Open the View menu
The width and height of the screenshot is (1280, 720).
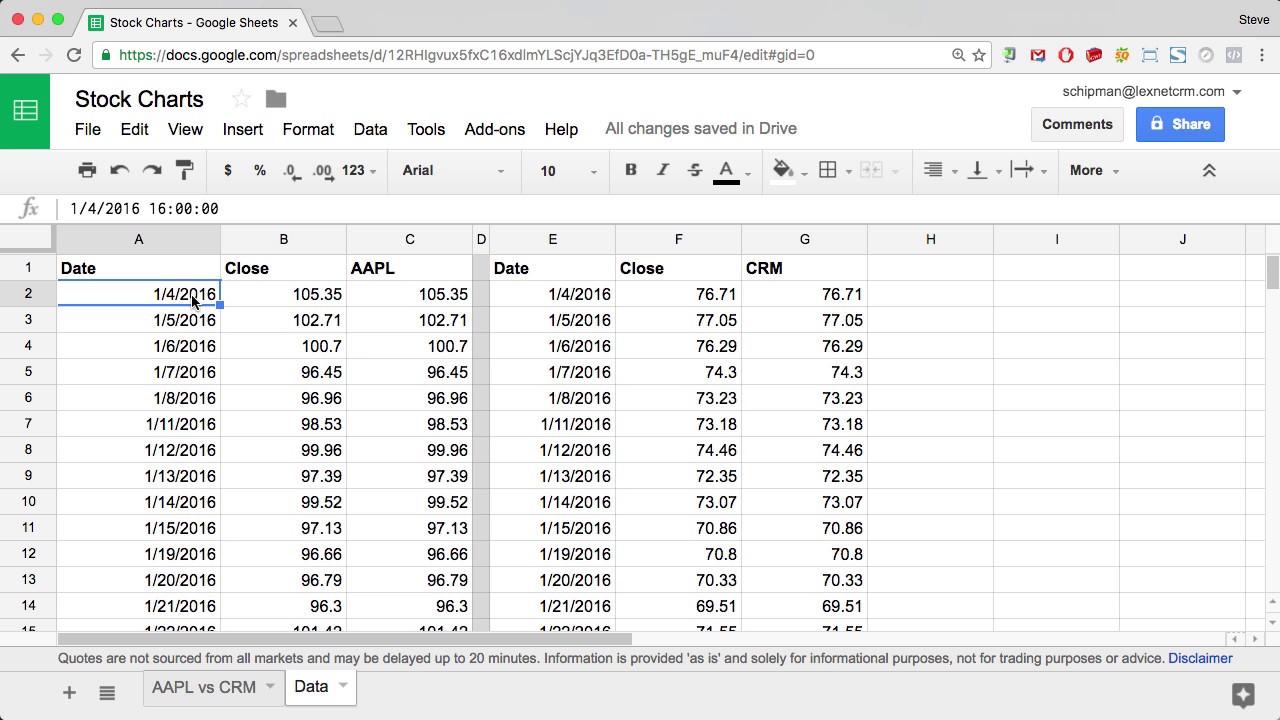(185, 129)
